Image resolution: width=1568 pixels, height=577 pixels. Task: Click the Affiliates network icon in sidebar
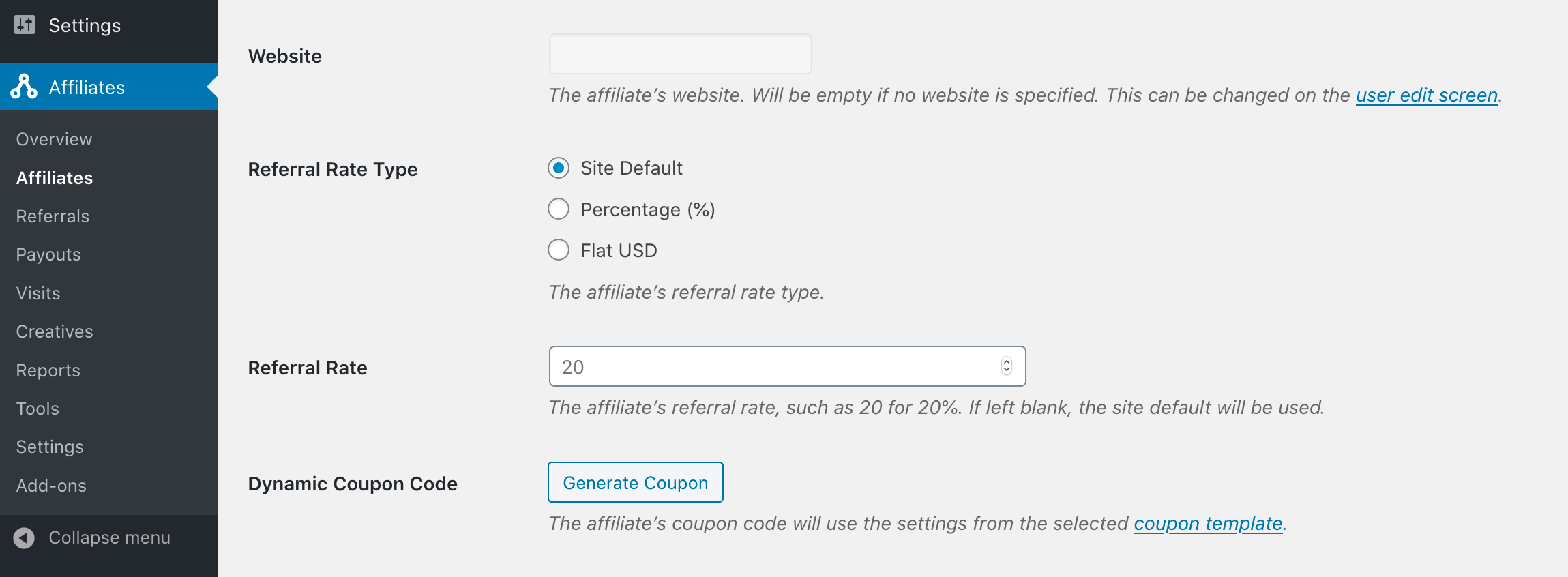[x=24, y=87]
